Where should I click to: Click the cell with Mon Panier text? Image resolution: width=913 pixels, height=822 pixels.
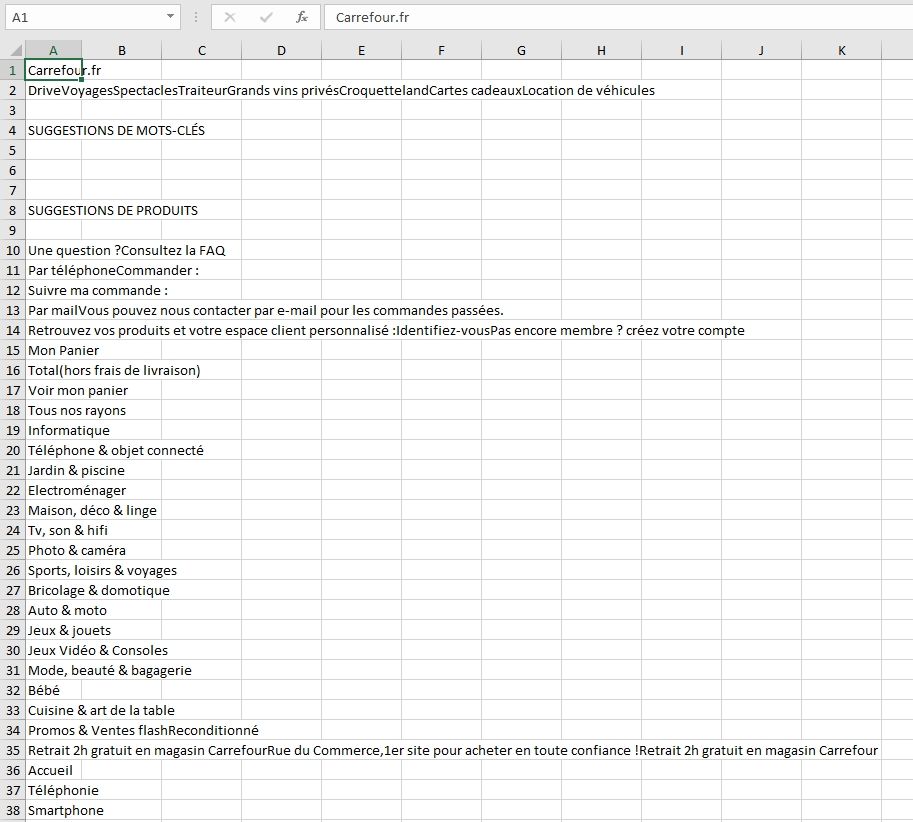54,350
